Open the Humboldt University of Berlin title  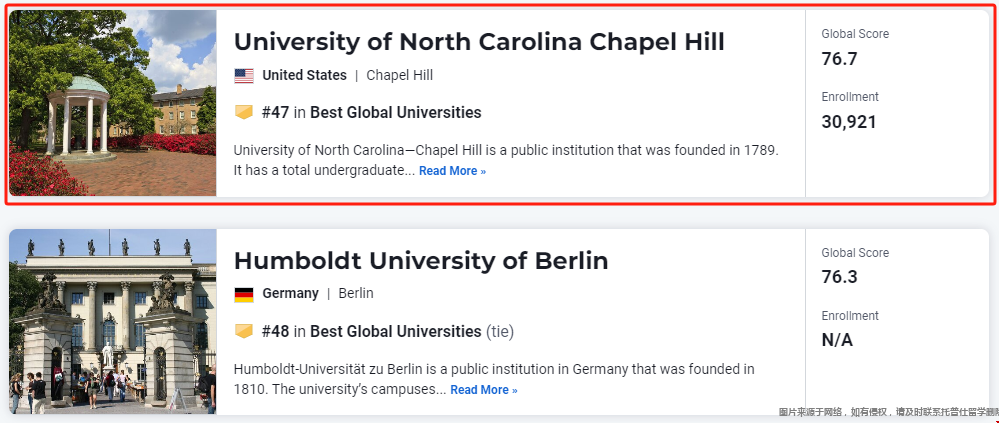tap(421, 261)
